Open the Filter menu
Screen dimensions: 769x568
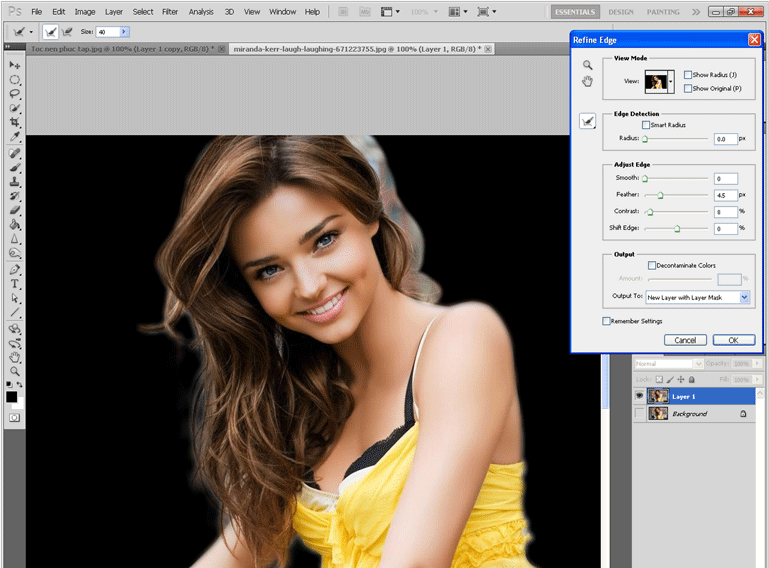[x=170, y=12]
